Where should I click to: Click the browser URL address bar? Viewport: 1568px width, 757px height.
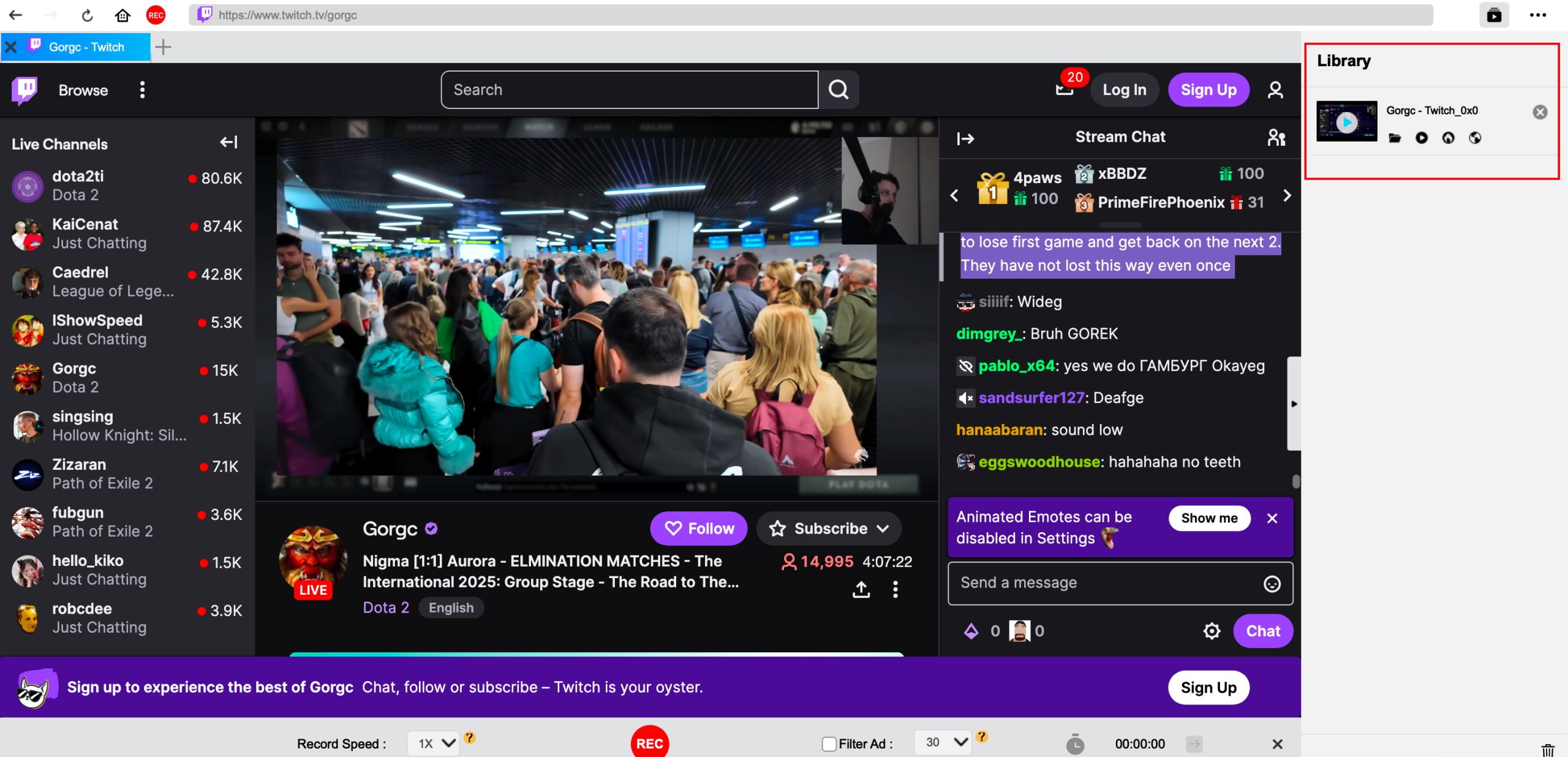point(811,15)
